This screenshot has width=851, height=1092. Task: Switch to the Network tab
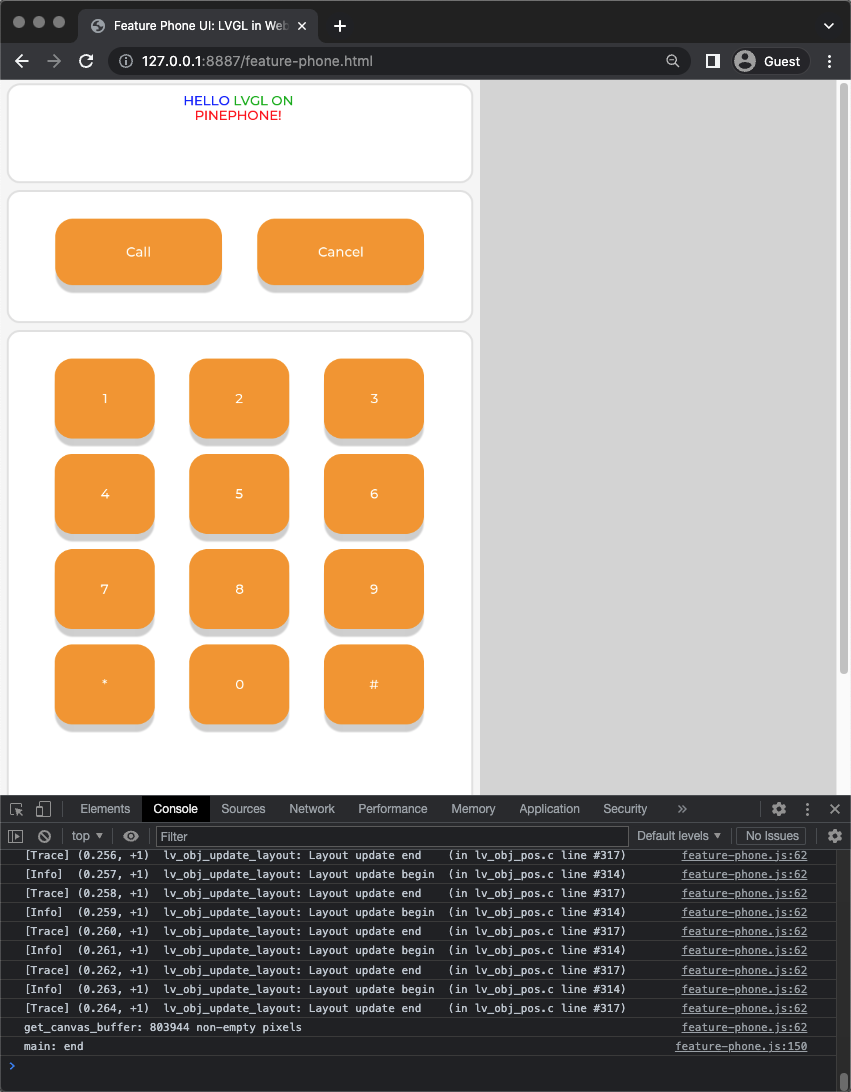(x=312, y=809)
